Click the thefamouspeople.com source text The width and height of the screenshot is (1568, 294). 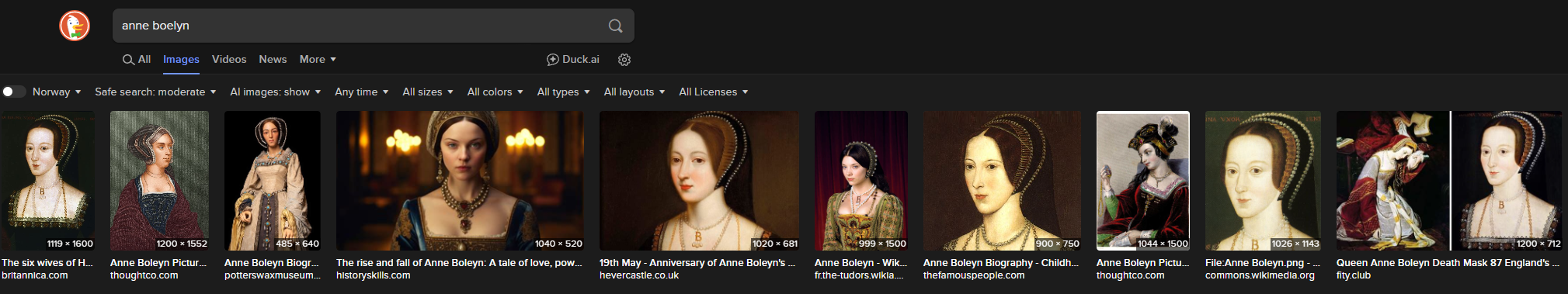[974, 275]
